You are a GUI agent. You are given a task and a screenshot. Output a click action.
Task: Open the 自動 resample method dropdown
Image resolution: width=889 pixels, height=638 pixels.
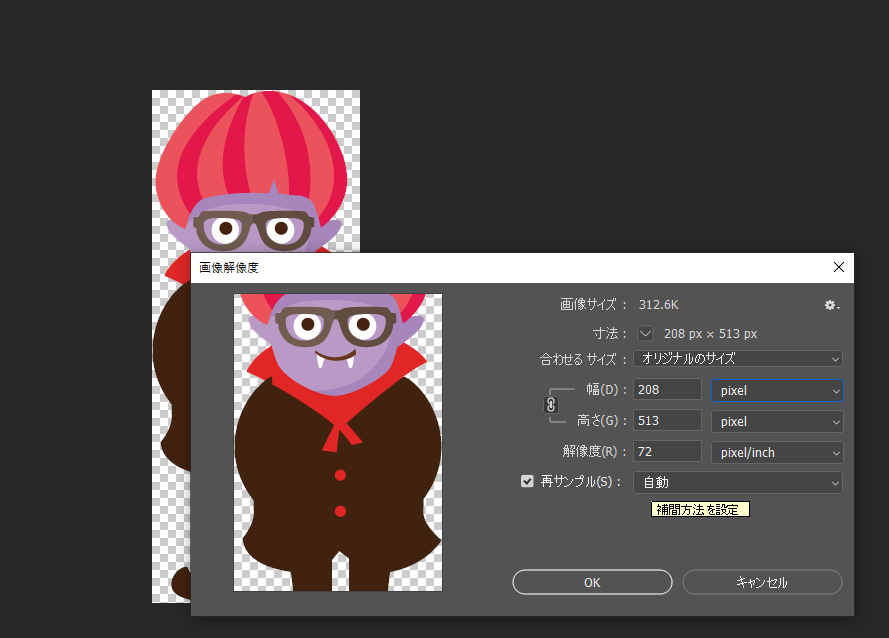[x=737, y=483]
